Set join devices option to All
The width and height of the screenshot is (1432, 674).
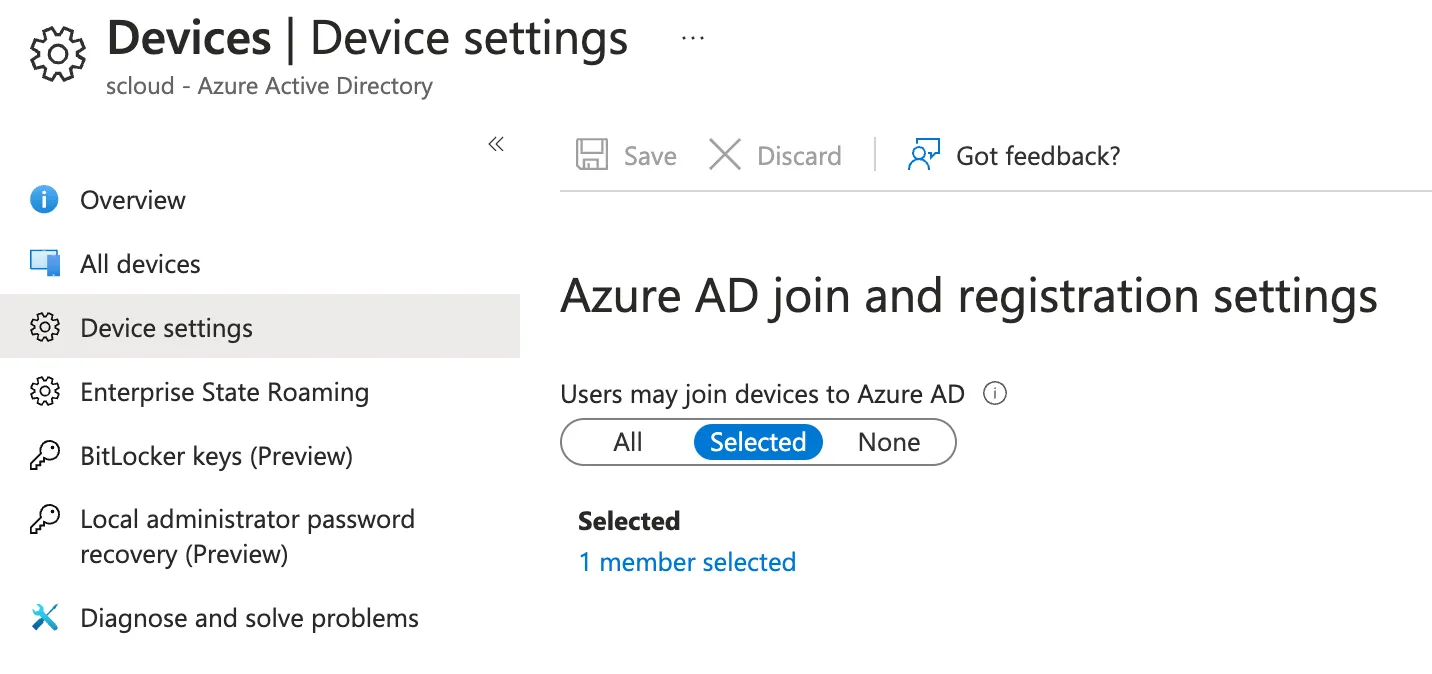tap(628, 442)
